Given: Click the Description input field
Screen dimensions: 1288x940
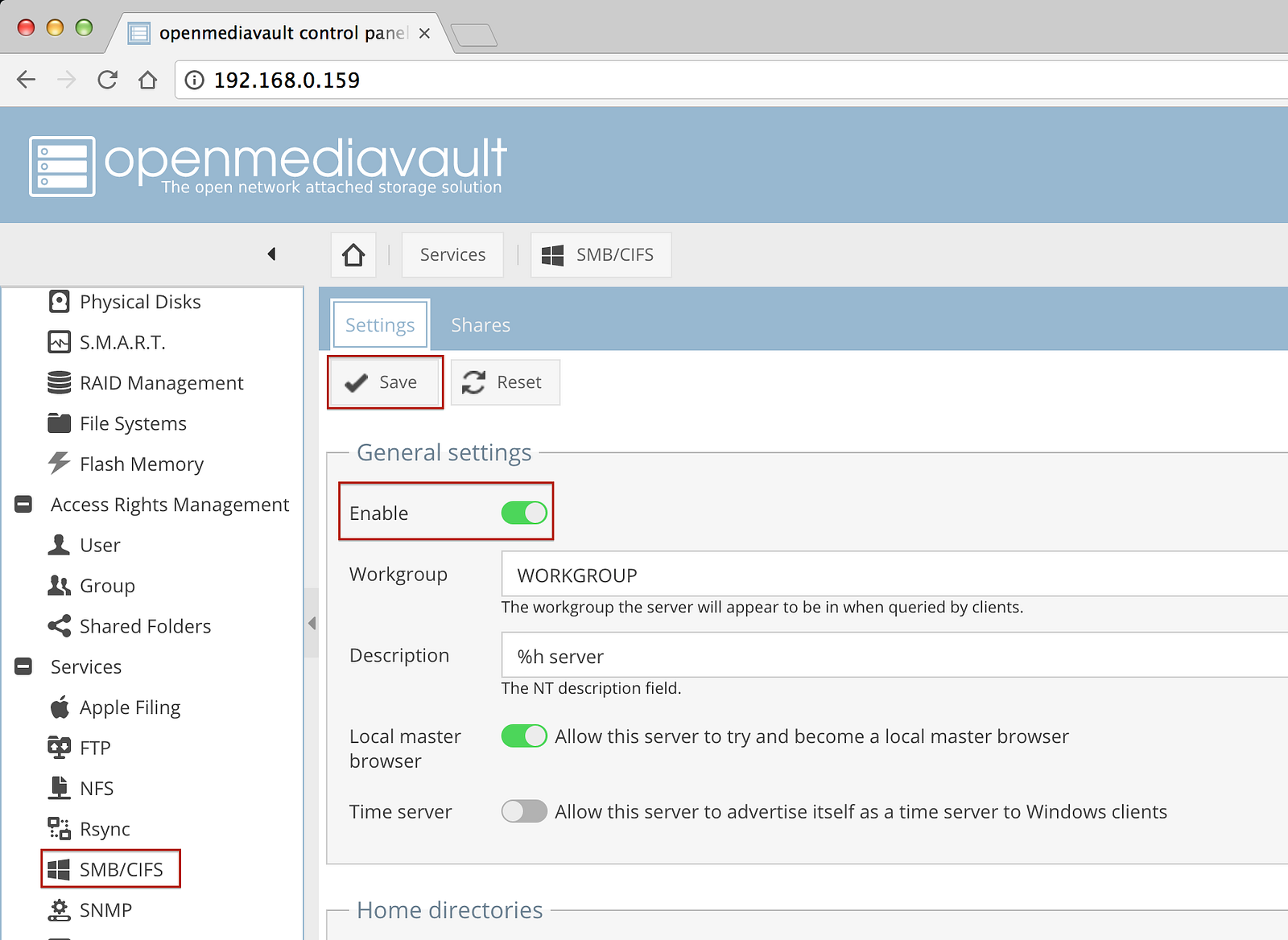Looking at the screenshot, I should point(894,655).
